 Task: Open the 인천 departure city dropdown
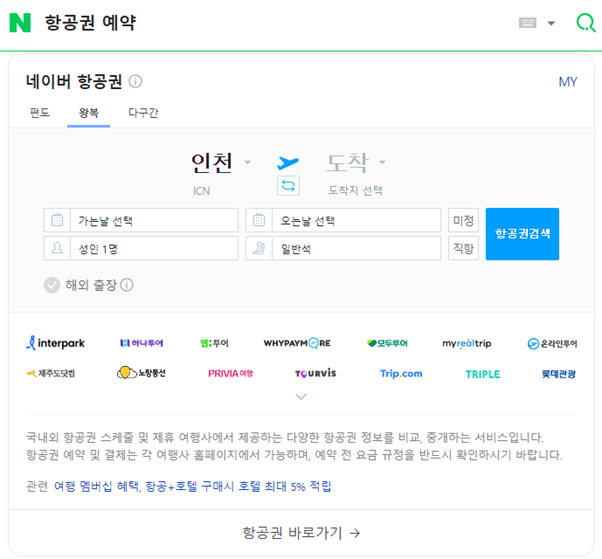[221, 162]
